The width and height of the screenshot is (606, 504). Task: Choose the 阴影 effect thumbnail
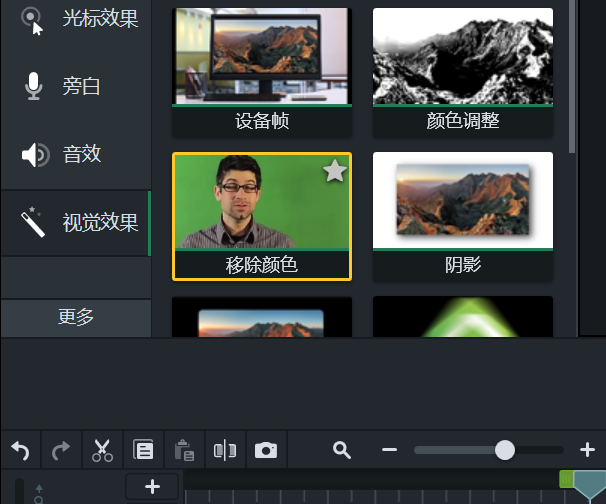click(463, 200)
